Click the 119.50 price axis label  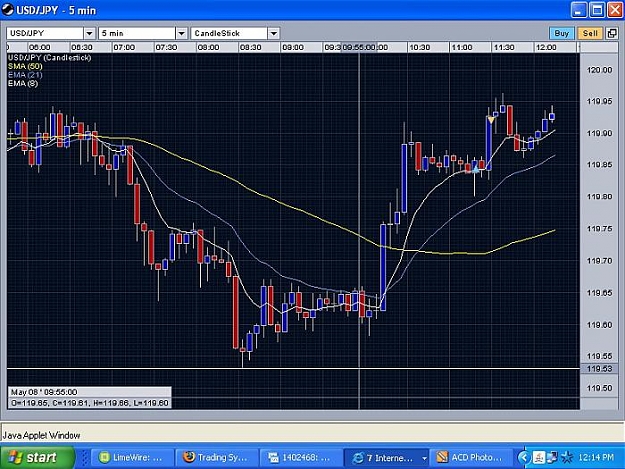click(x=599, y=388)
